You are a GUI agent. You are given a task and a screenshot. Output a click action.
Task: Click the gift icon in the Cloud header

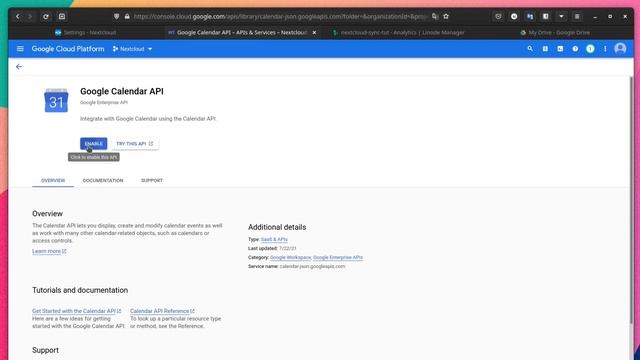(545, 49)
